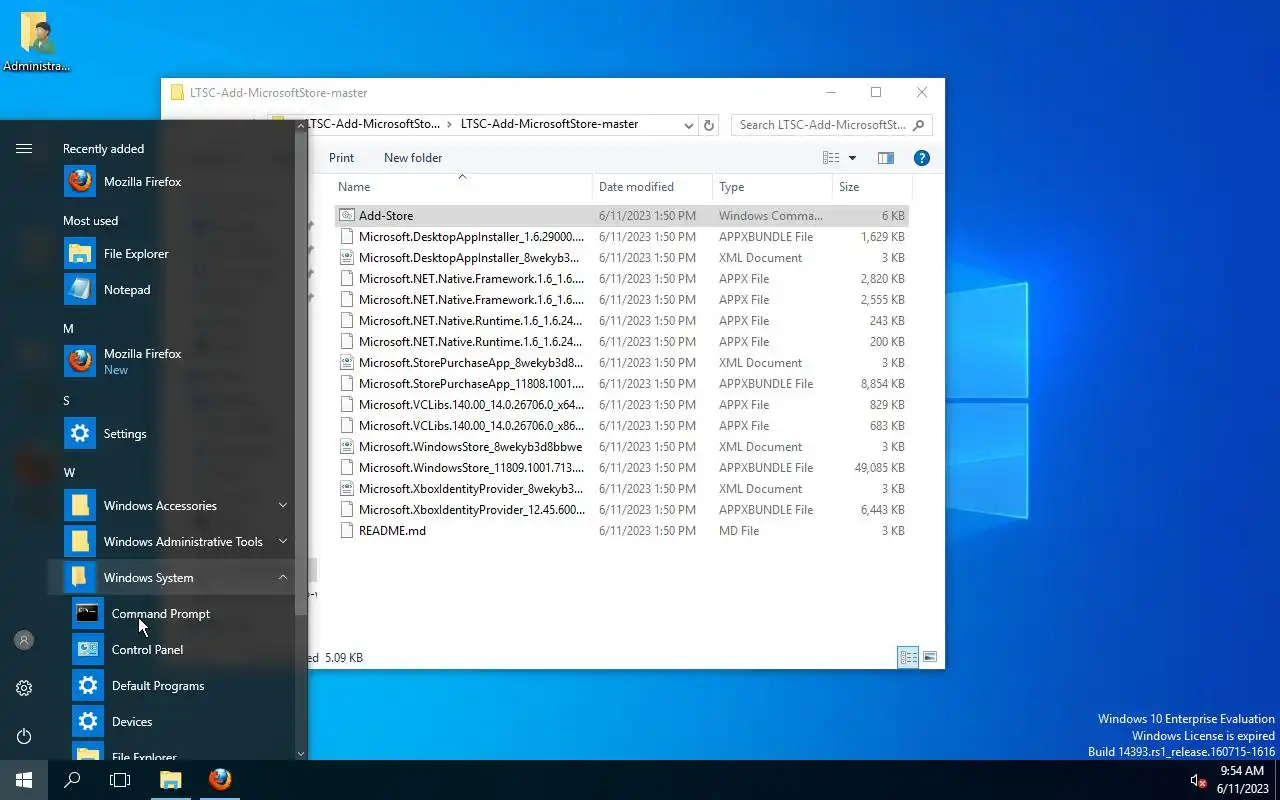1280x800 pixels.
Task: Select Microsoft.StorePurchaseApp_11808 bundle file
Action: pos(621,384)
